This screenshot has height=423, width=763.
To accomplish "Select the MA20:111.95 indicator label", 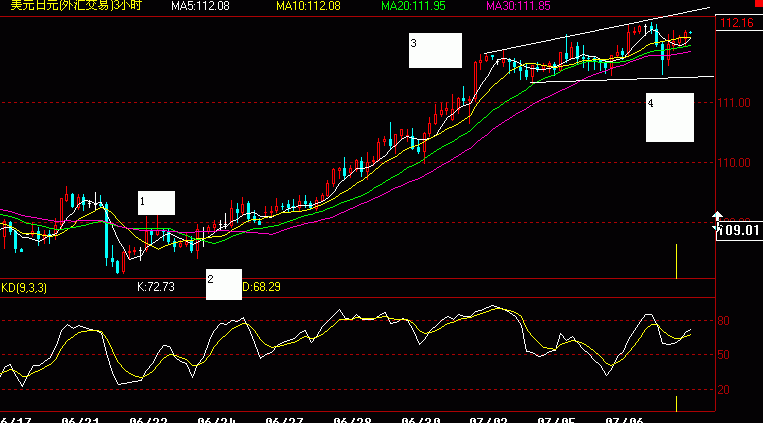I will click(413, 6).
